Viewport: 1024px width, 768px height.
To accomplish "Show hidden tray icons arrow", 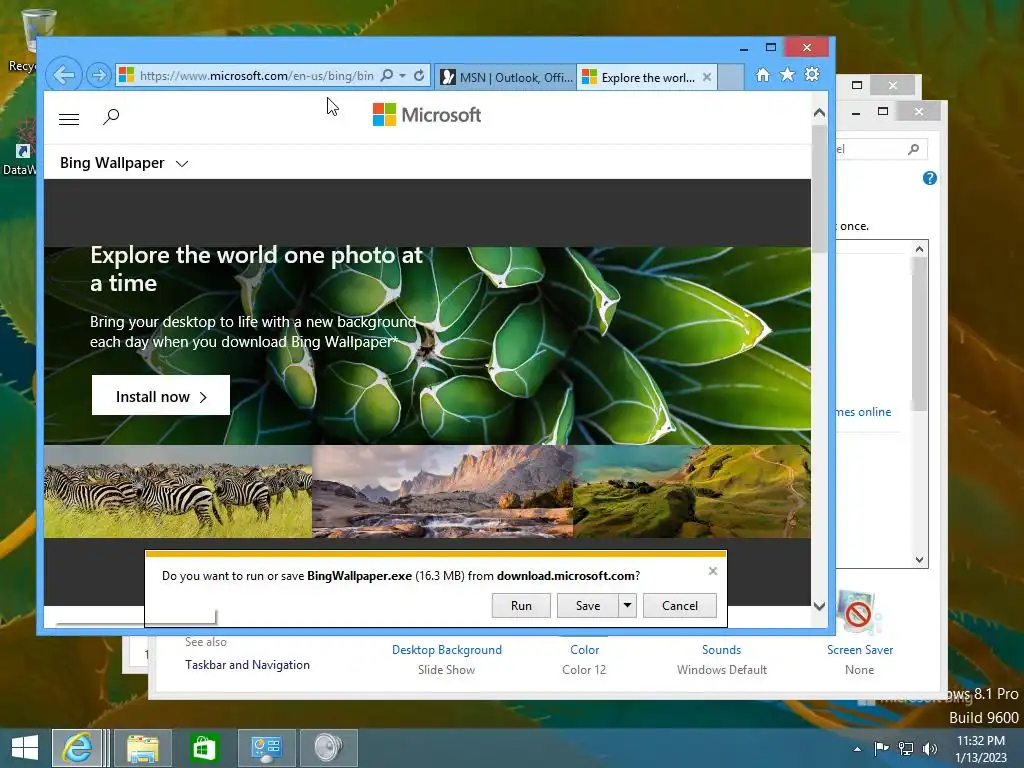I will tap(857, 749).
